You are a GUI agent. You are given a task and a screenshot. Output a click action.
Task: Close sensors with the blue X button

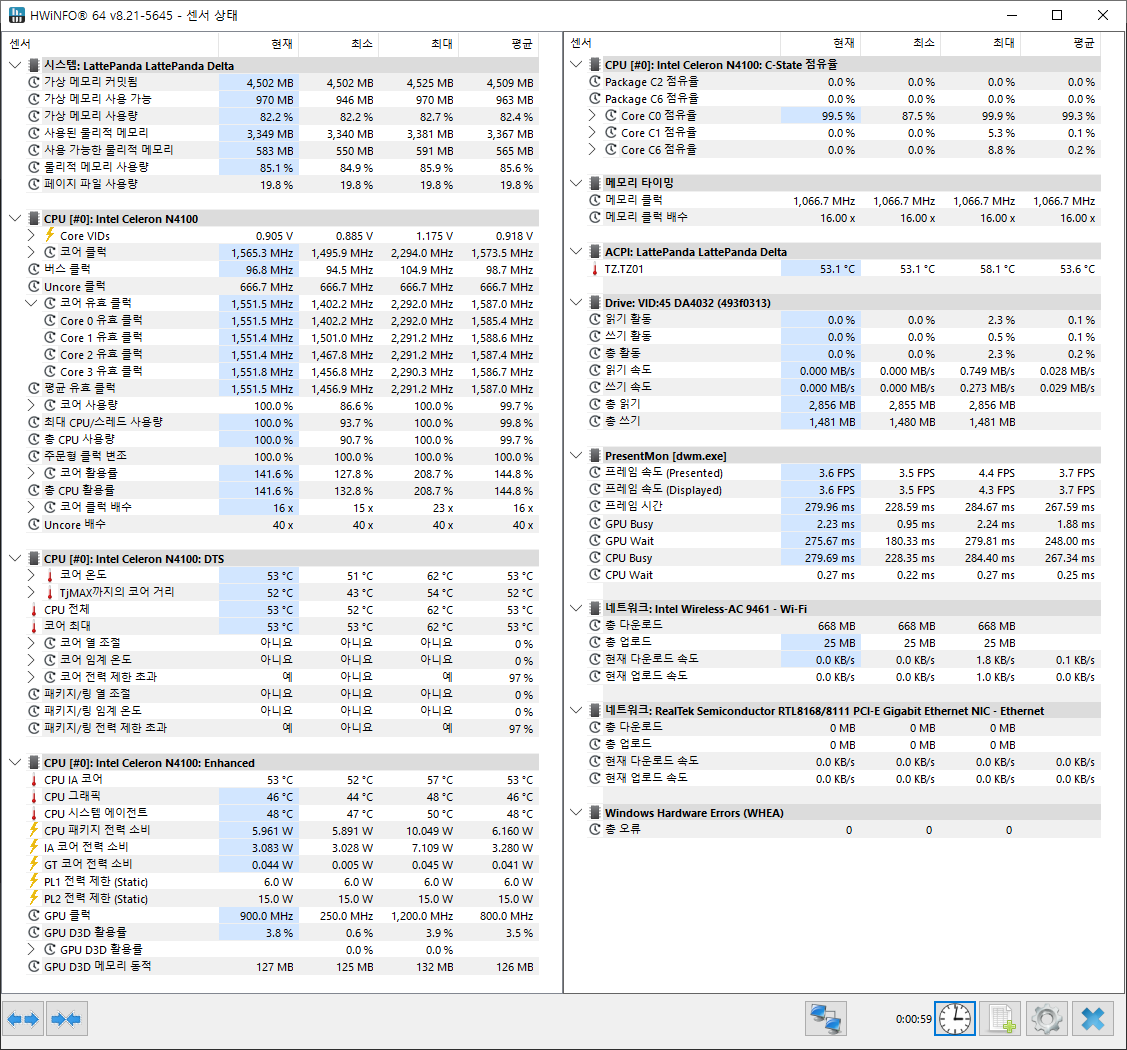pyautogui.click(x=1093, y=1018)
